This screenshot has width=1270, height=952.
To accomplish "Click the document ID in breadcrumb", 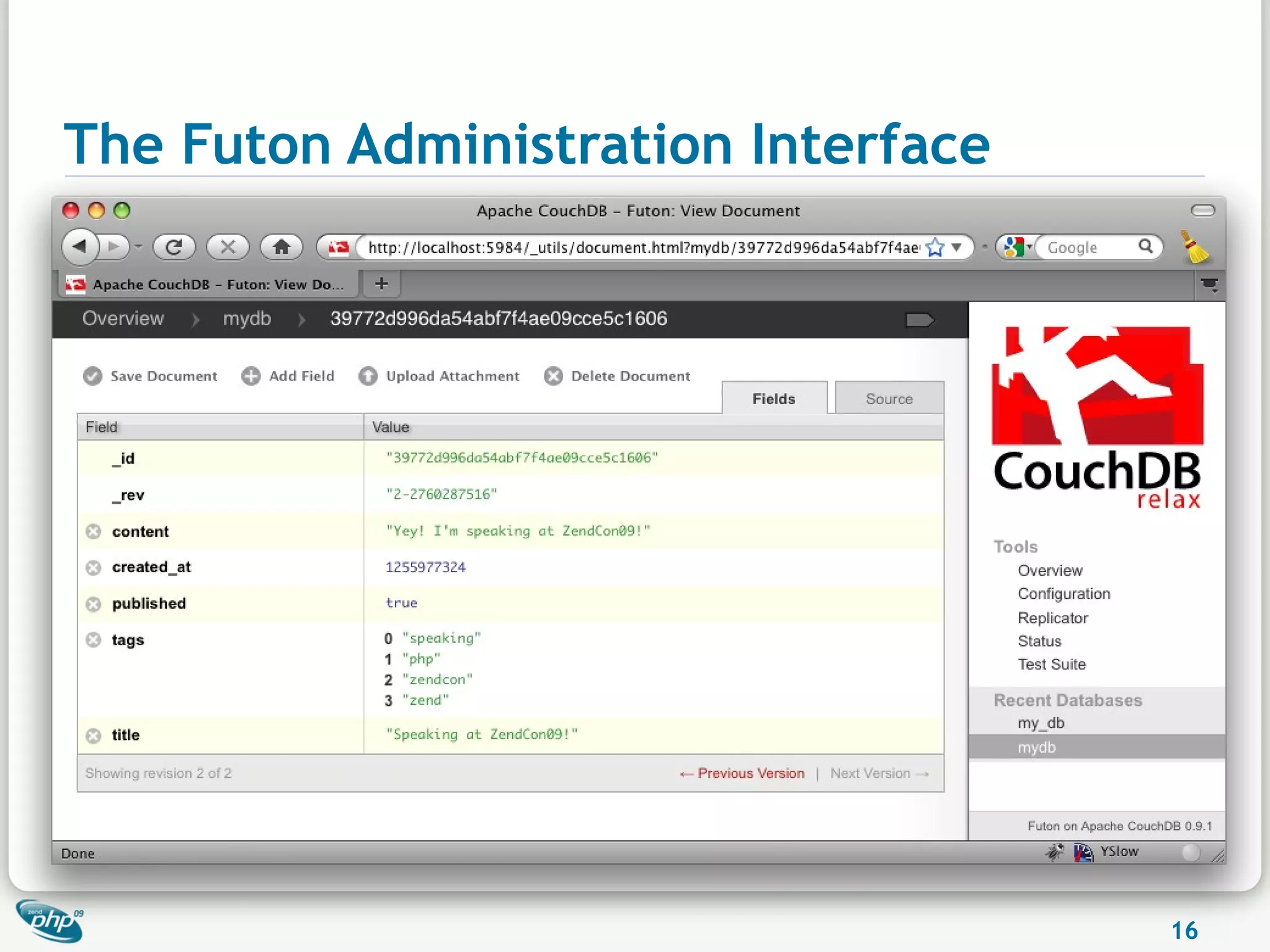I will point(499,319).
